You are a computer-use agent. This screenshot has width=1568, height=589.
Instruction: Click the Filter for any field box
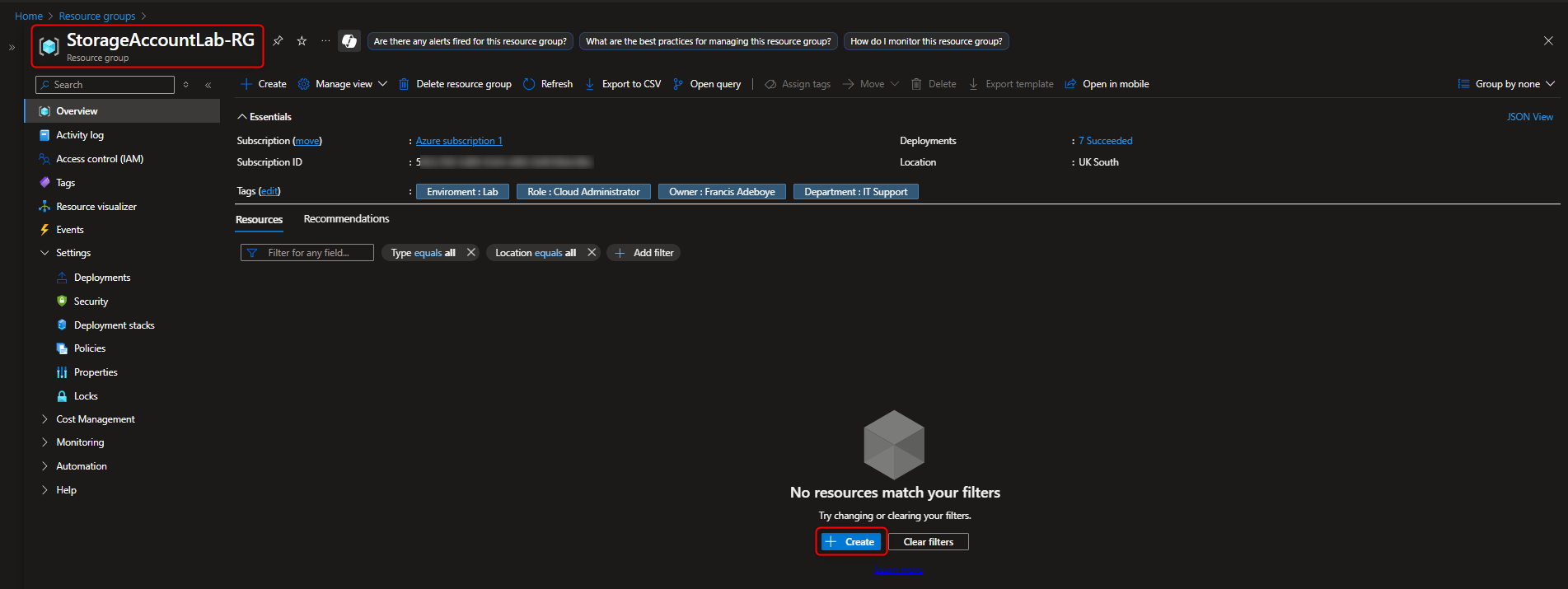coord(307,253)
